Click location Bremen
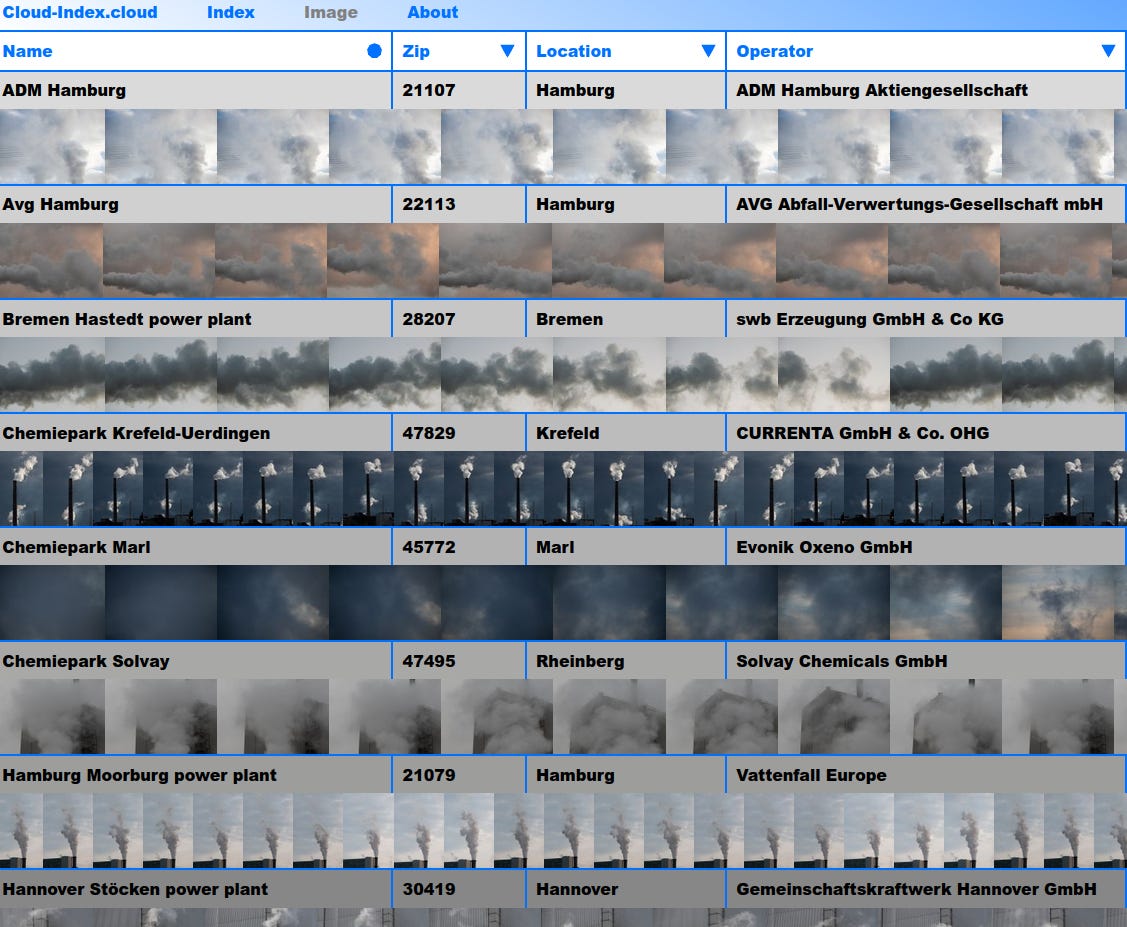 pos(569,319)
